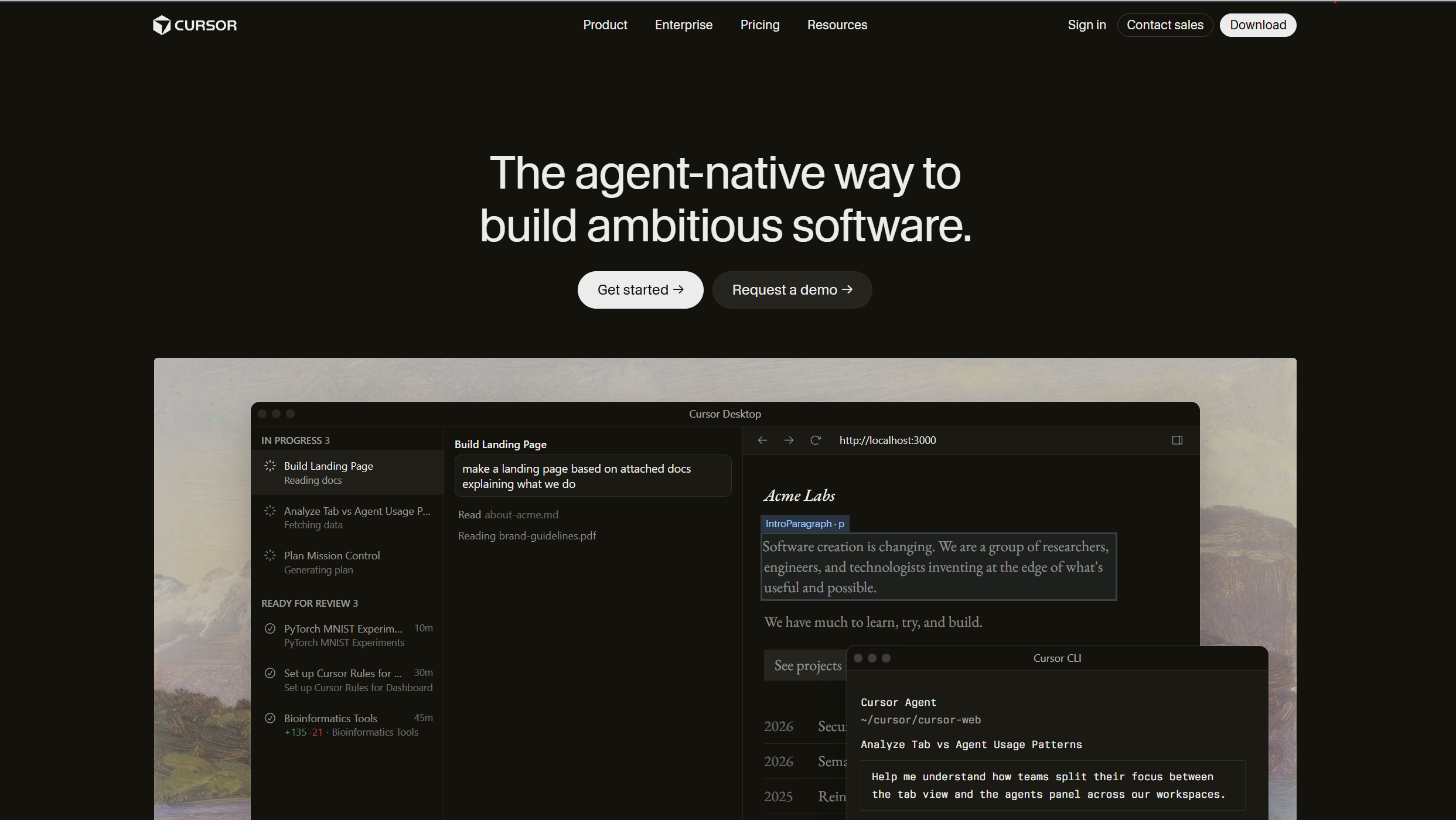The width and height of the screenshot is (1456, 820).
Task: Click the Acme Labs heading in preview
Action: 799,496
